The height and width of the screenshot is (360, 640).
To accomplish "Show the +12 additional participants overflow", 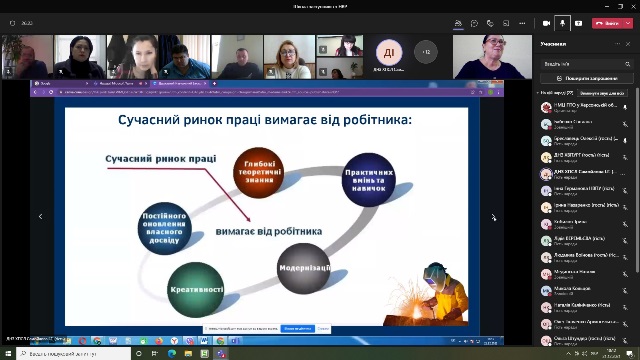I will coord(426,52).
